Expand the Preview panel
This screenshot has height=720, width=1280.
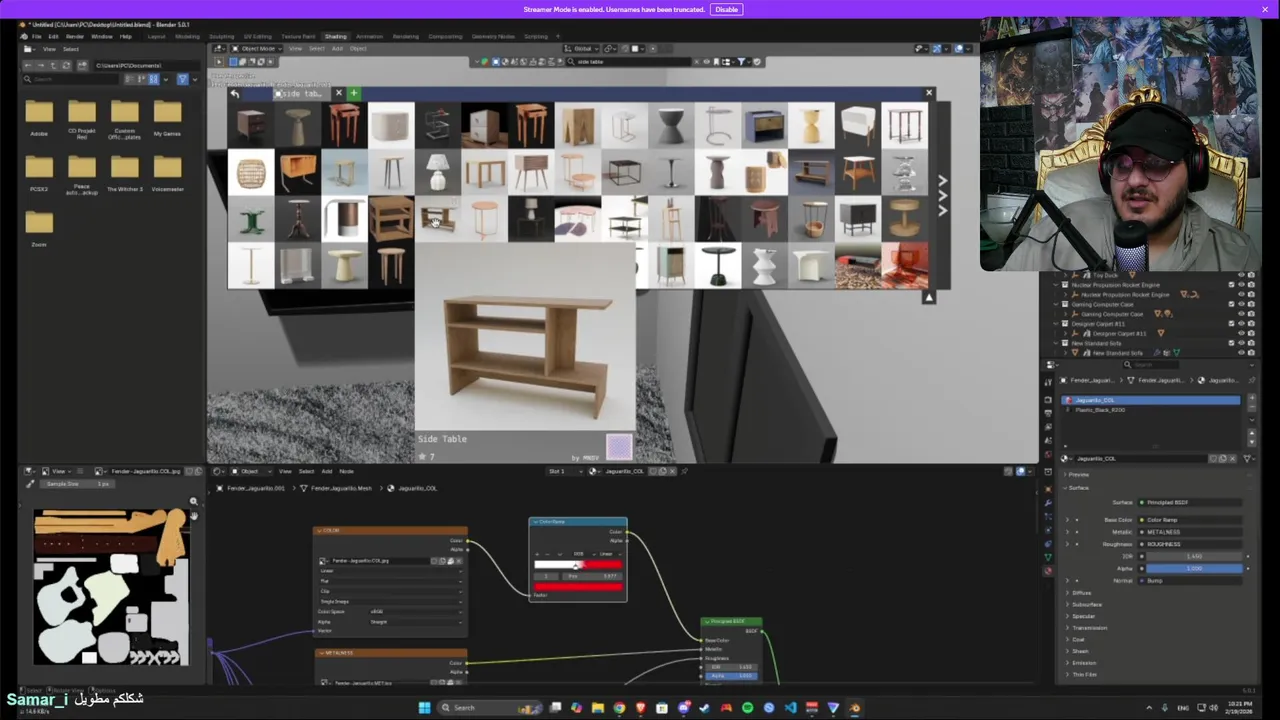click(x=1079, y=474)
